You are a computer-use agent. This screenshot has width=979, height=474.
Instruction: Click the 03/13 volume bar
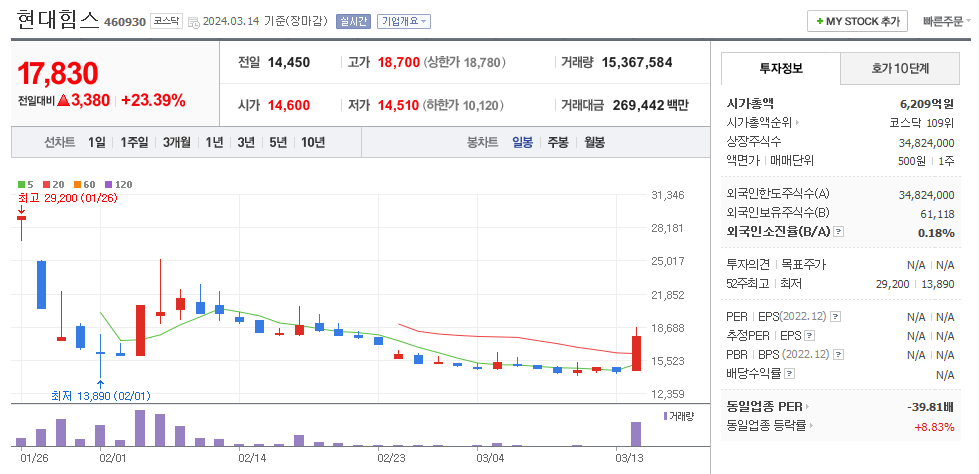tap(636, 434)
